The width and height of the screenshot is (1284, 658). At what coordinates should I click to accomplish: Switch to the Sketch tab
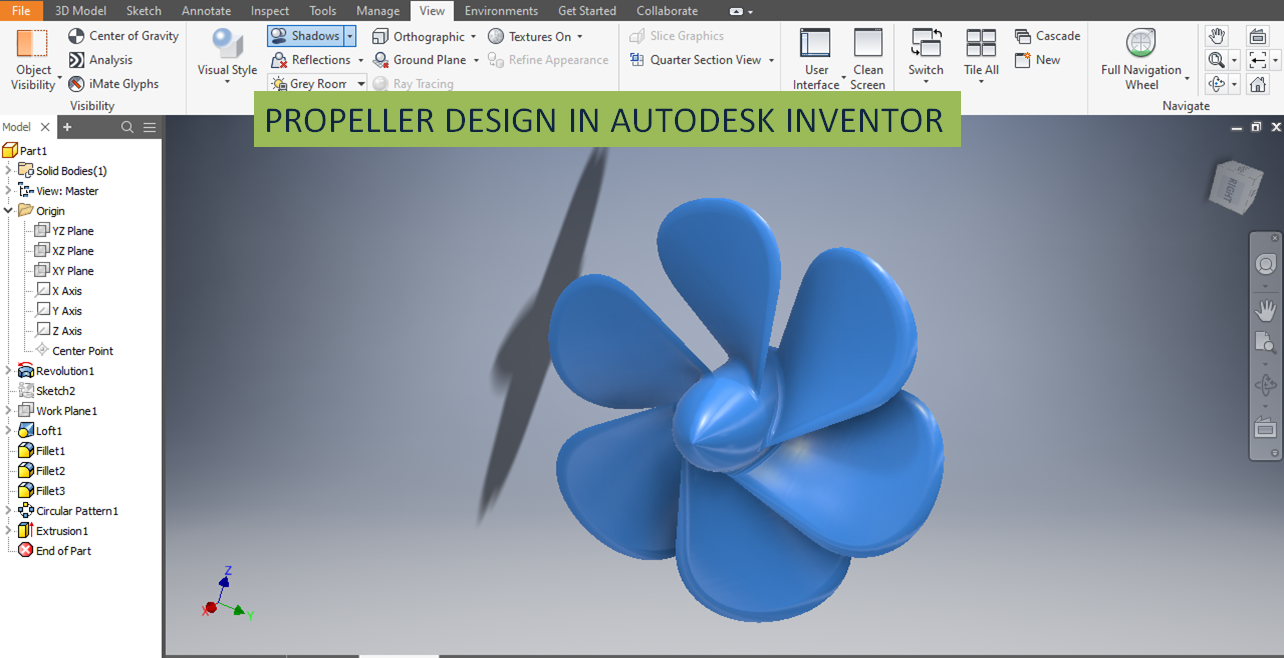(x=144, y=11)
